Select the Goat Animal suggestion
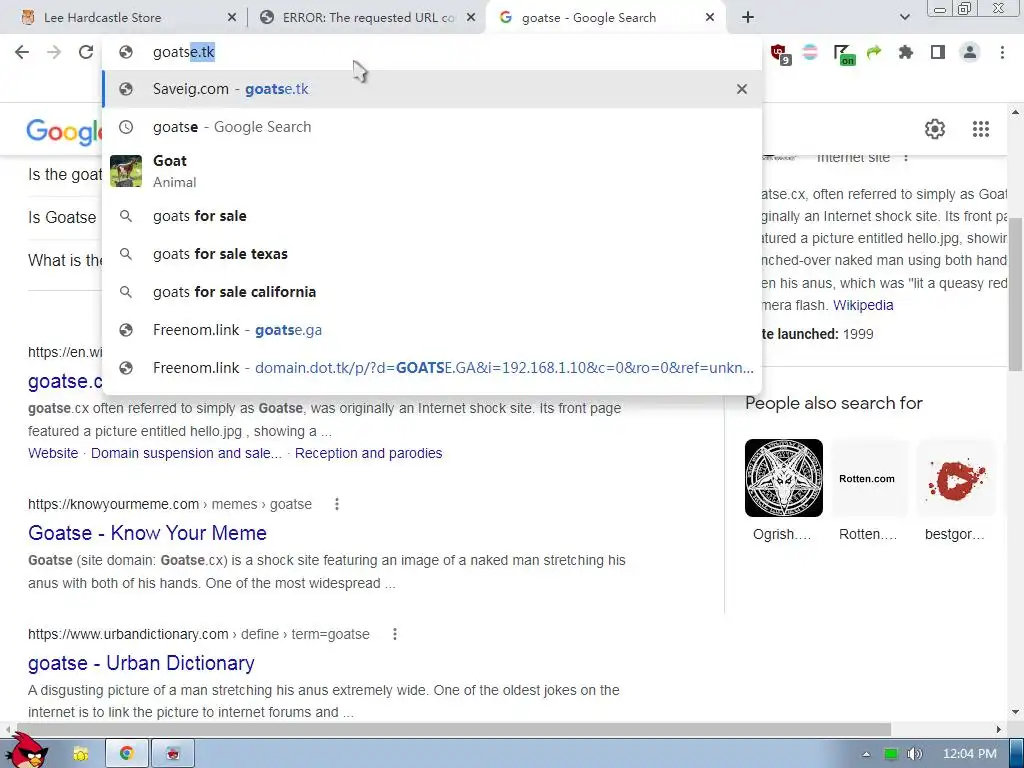Screen dimensions: 1024x768 [x=432, y=171]
